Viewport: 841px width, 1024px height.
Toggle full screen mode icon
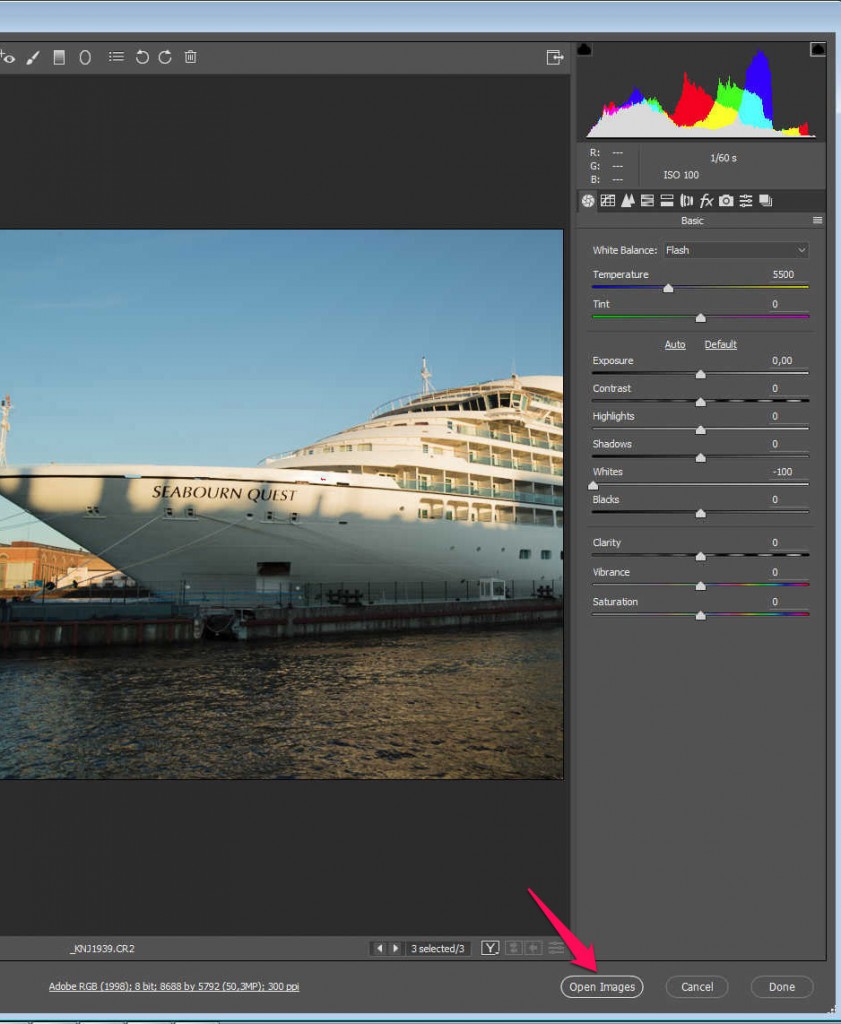tap(555, 58)
